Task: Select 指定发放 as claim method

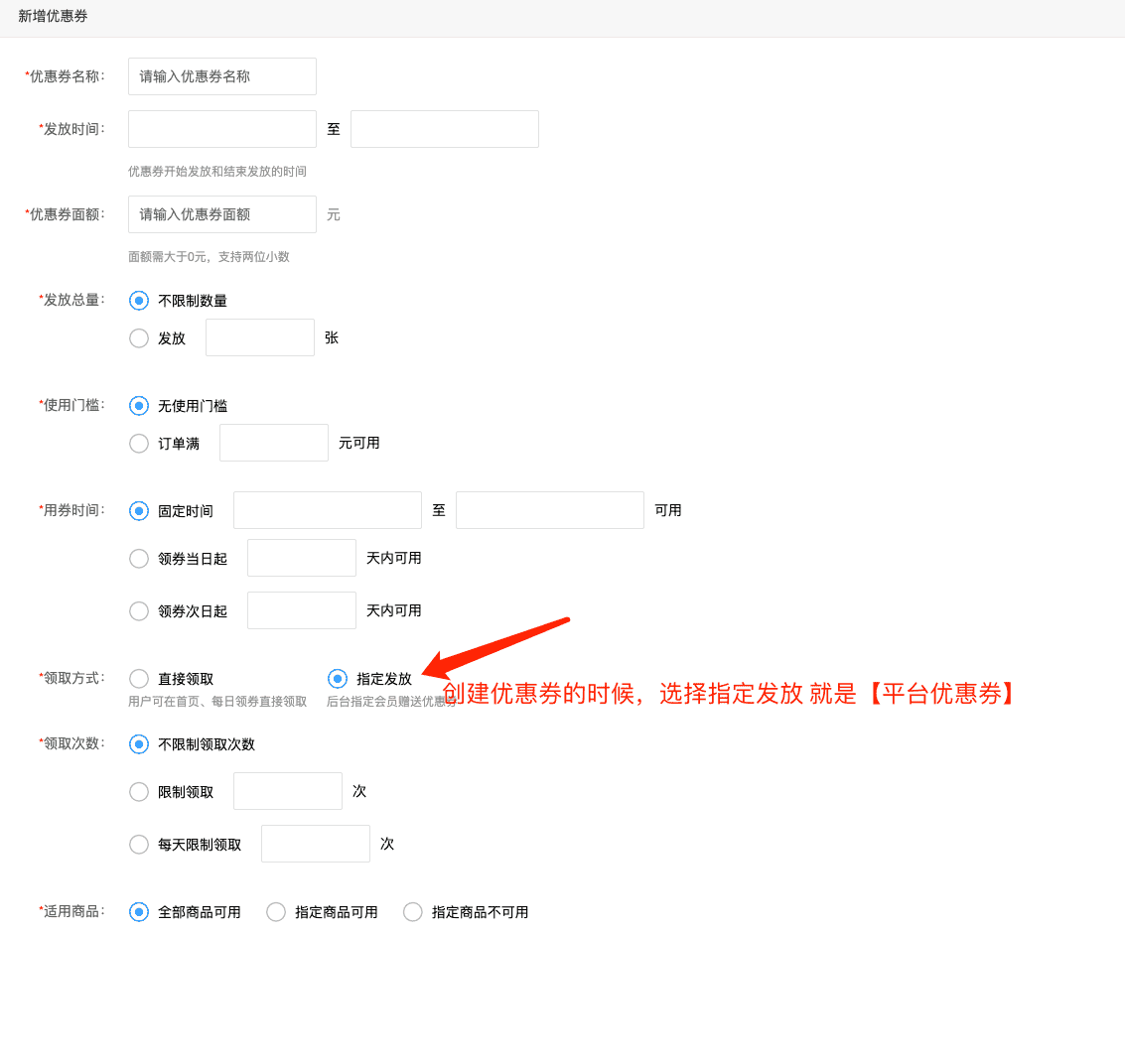Action: point(338,679)
